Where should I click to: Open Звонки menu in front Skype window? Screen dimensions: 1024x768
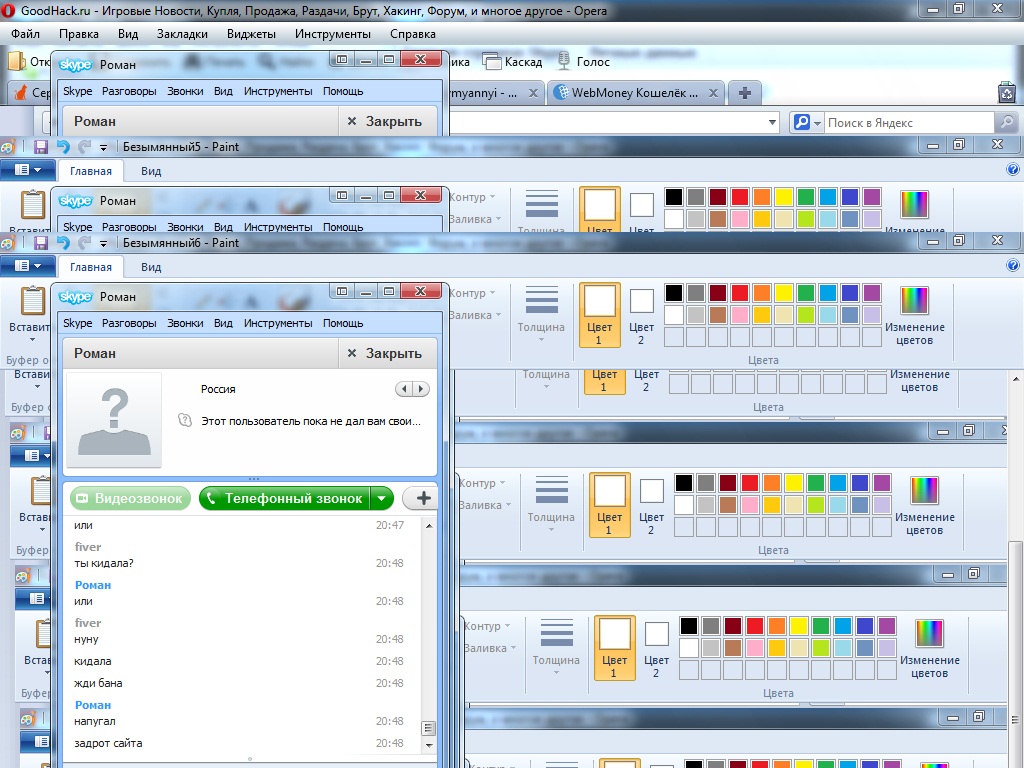185,323
